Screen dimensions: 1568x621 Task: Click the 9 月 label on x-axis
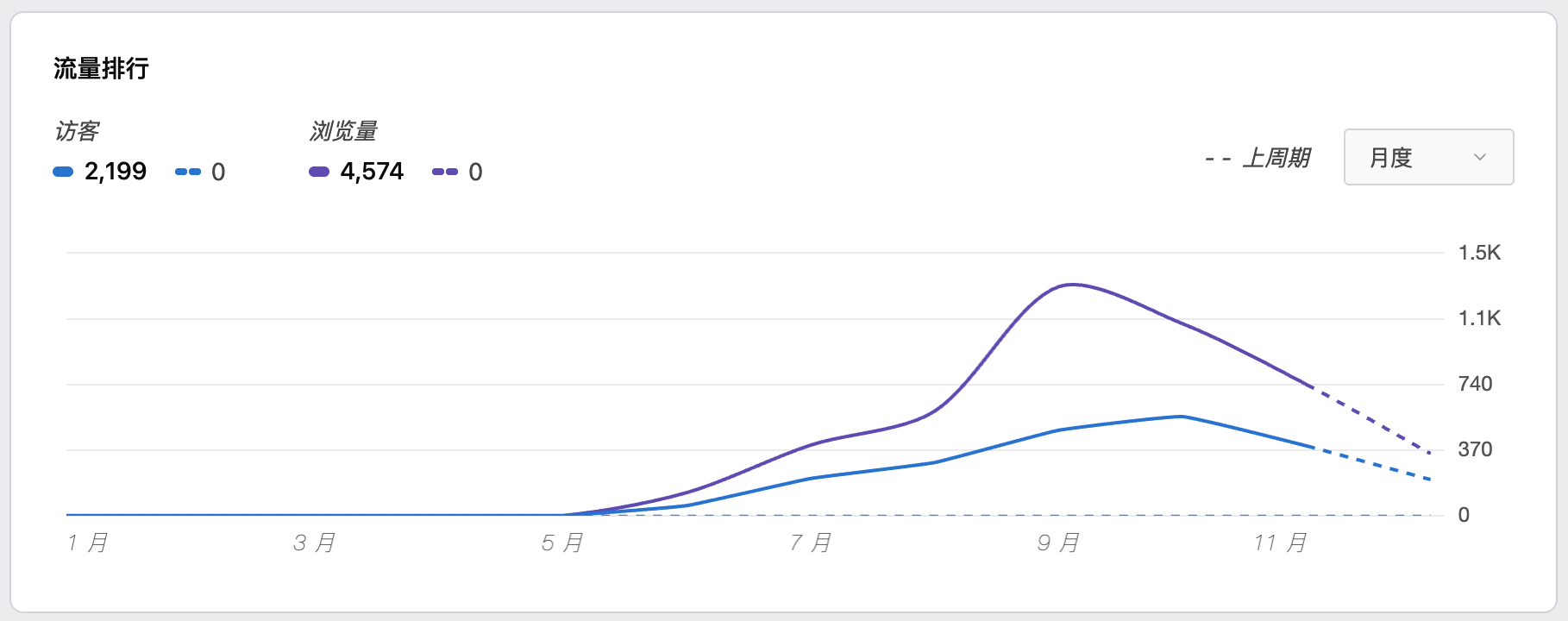tap(1058, 543)
